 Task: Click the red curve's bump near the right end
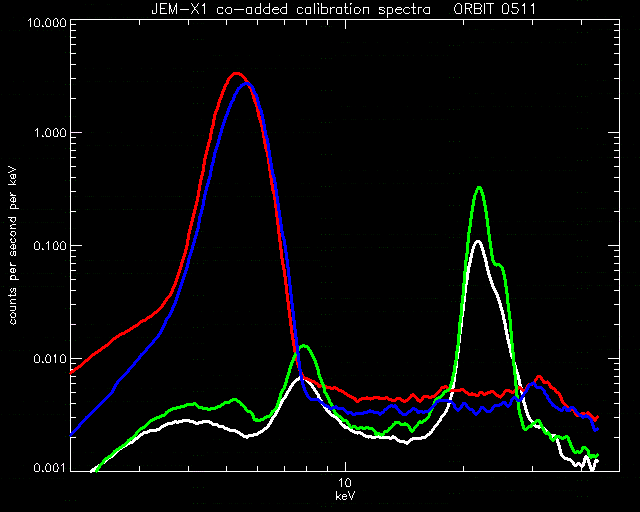coord(539,378)
